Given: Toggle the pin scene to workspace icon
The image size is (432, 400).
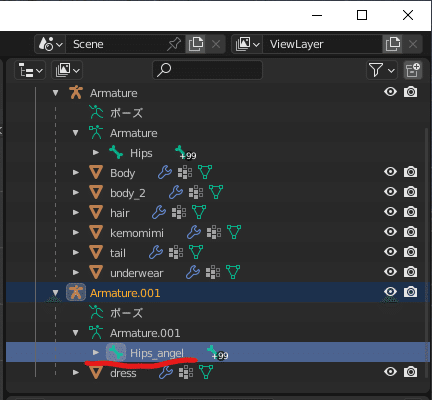Looking at the screenshot, I should (x=174, y=44).
